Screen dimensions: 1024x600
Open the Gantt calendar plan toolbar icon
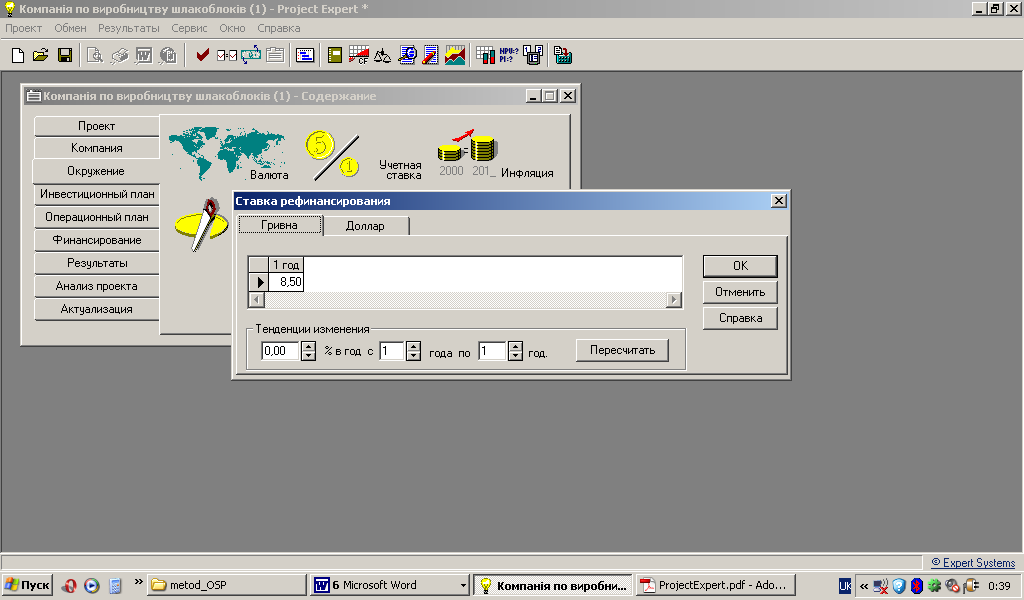click(305, 55)
